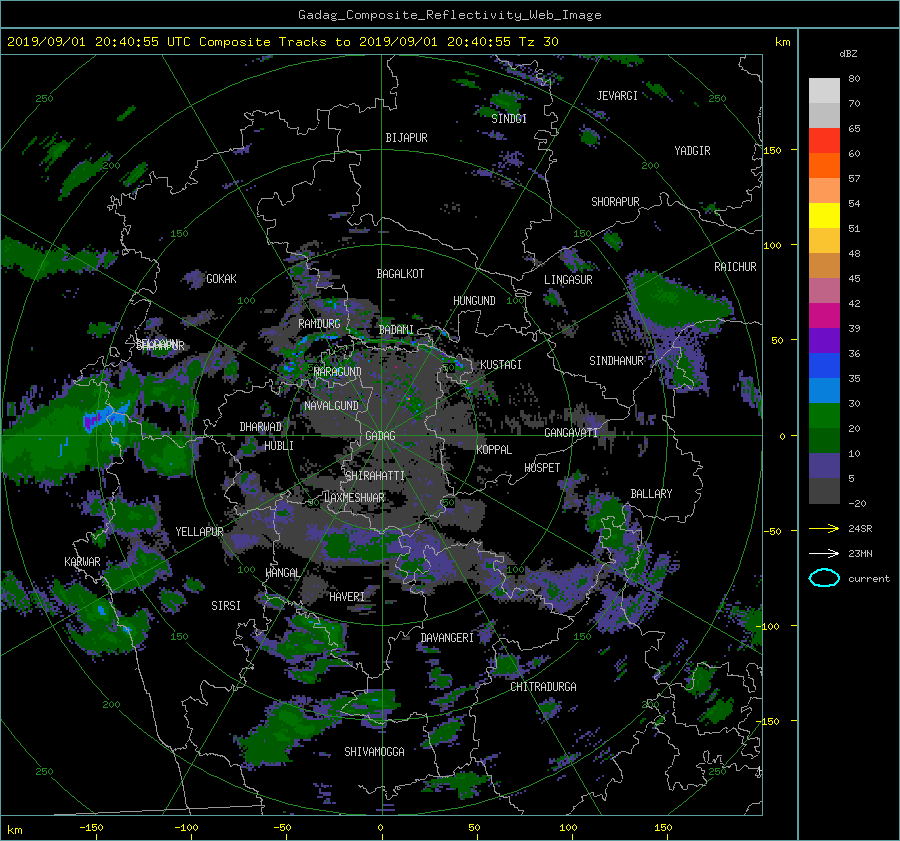900x841 pixels.
Task: Click the BAGALKOT city label
Action: click(400, 274)
